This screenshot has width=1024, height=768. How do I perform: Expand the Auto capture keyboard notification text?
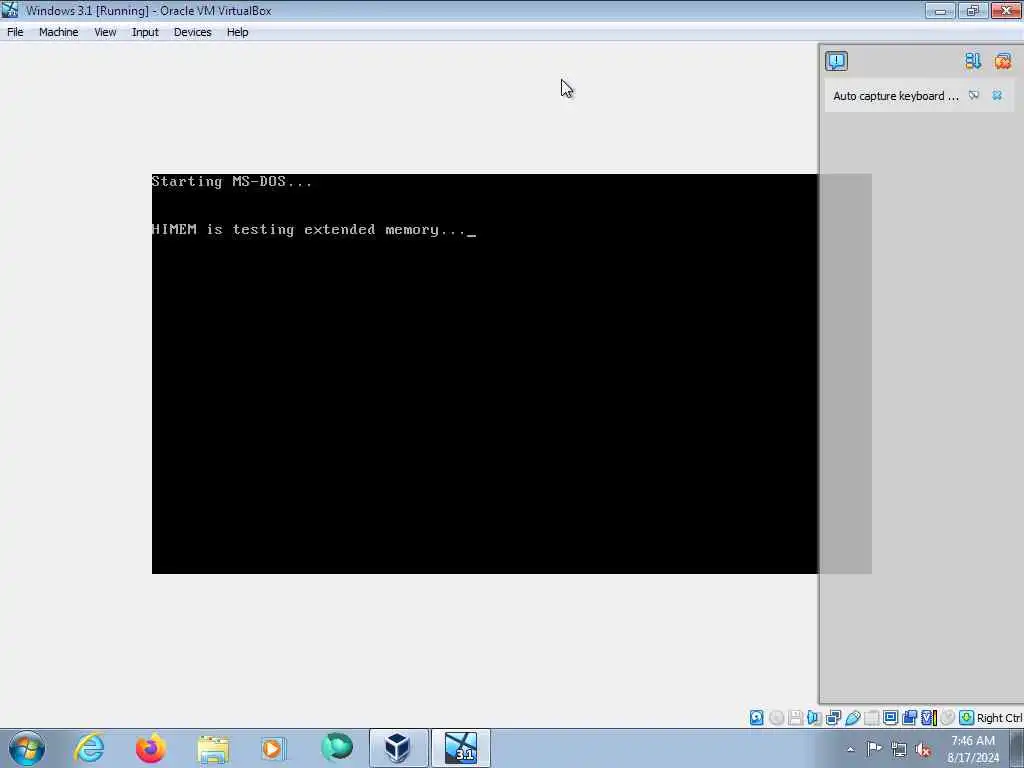tap(896, 96)
